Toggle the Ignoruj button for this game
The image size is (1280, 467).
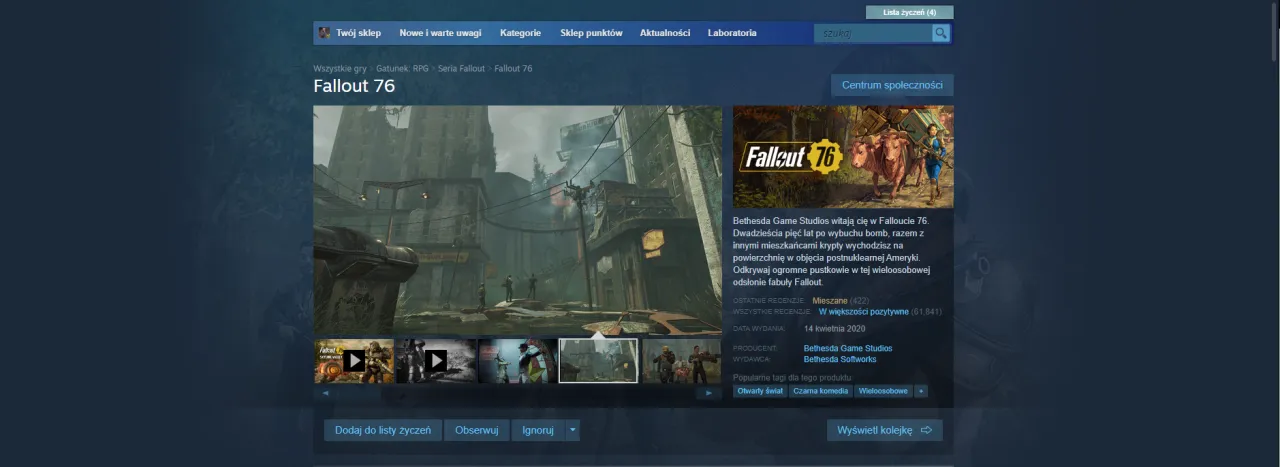[537, 430]
